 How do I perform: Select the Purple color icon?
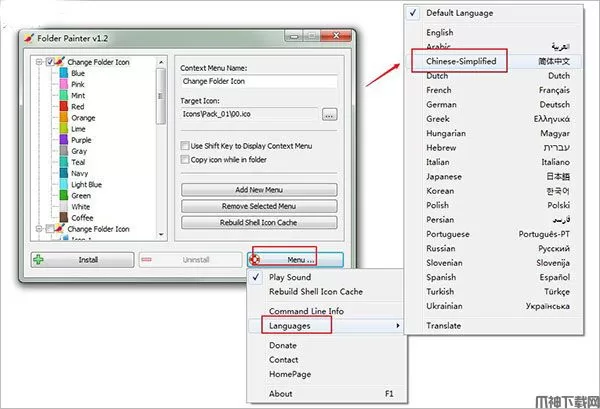click(64, 140)
